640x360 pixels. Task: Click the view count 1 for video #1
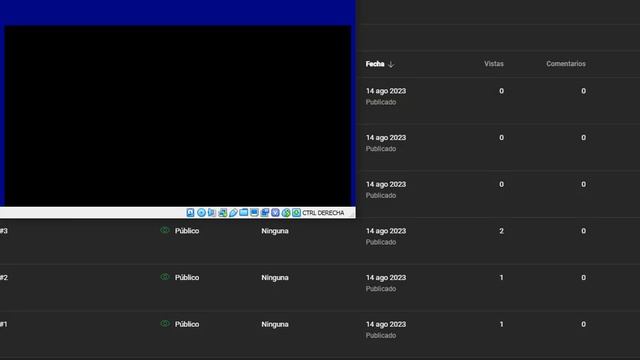click(x=501, y=324)
